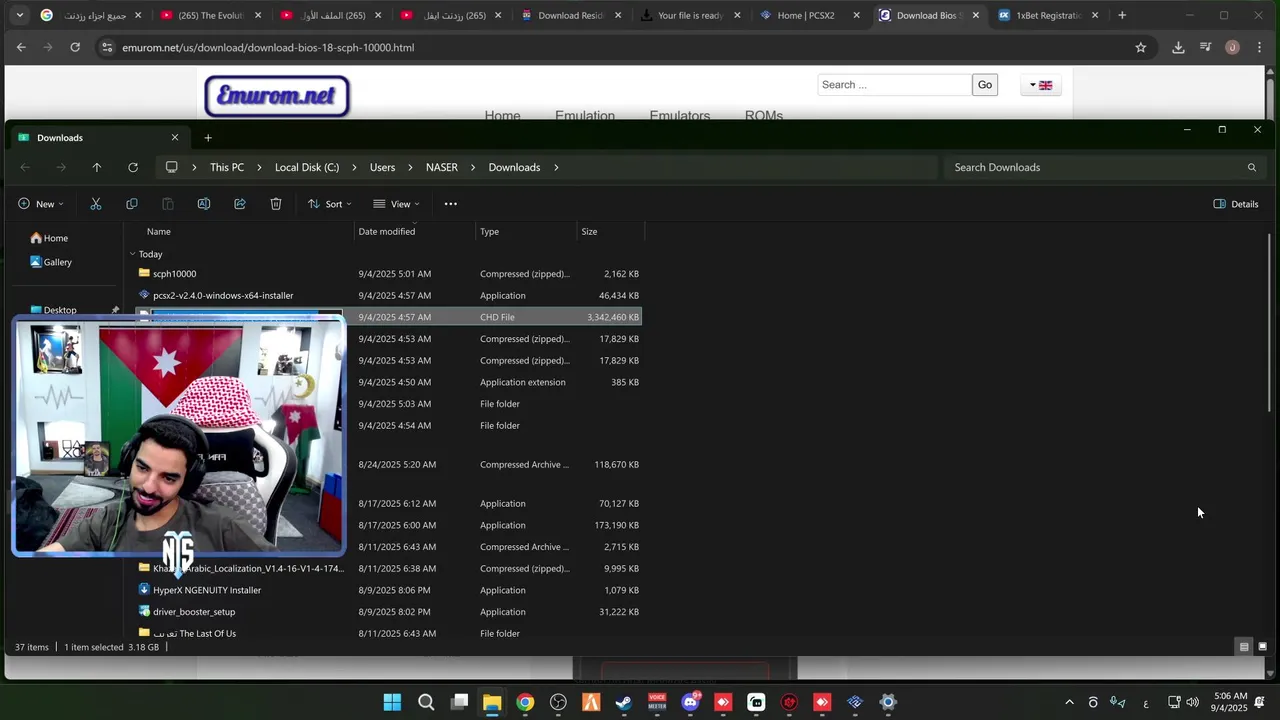This screenshot has height=720, width=1280.
Task: Switch to details list view icon
Action: 1244,647
